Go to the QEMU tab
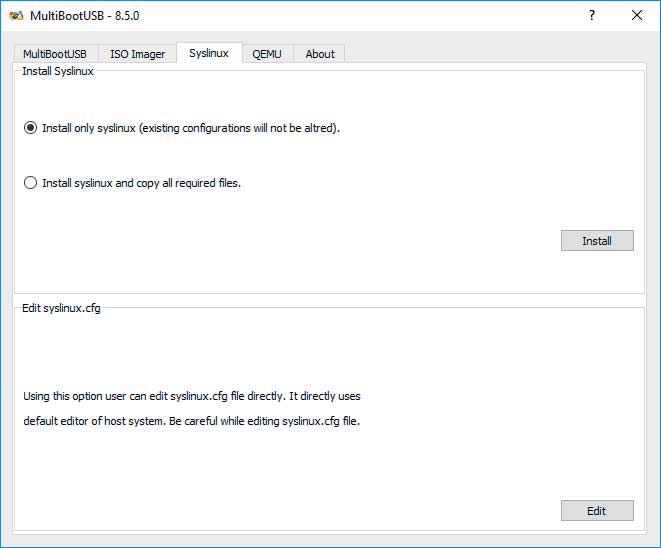 pyautogui.click(x=267, y=54)
